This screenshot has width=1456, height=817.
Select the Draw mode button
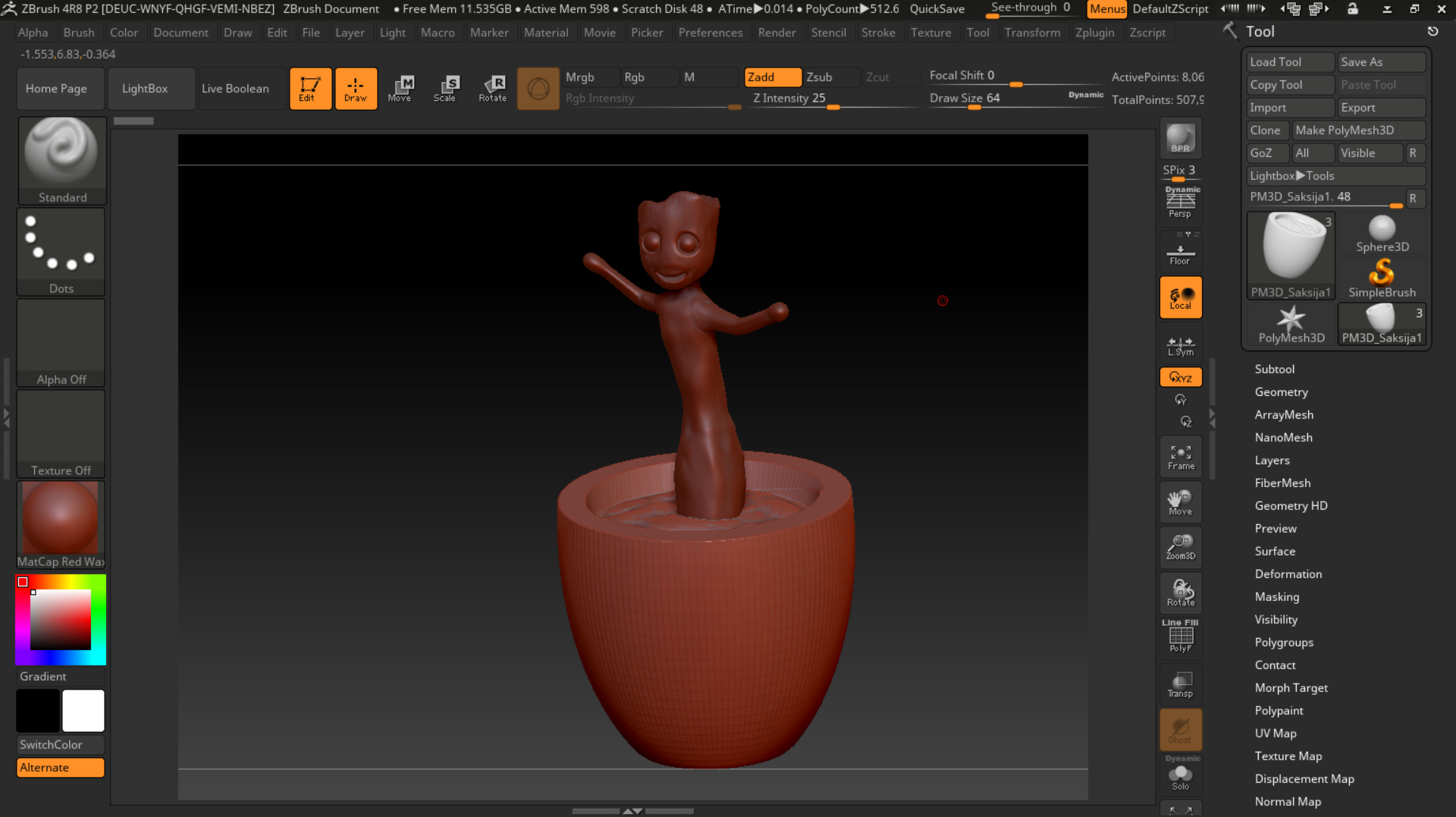click(x=356, y=89)
